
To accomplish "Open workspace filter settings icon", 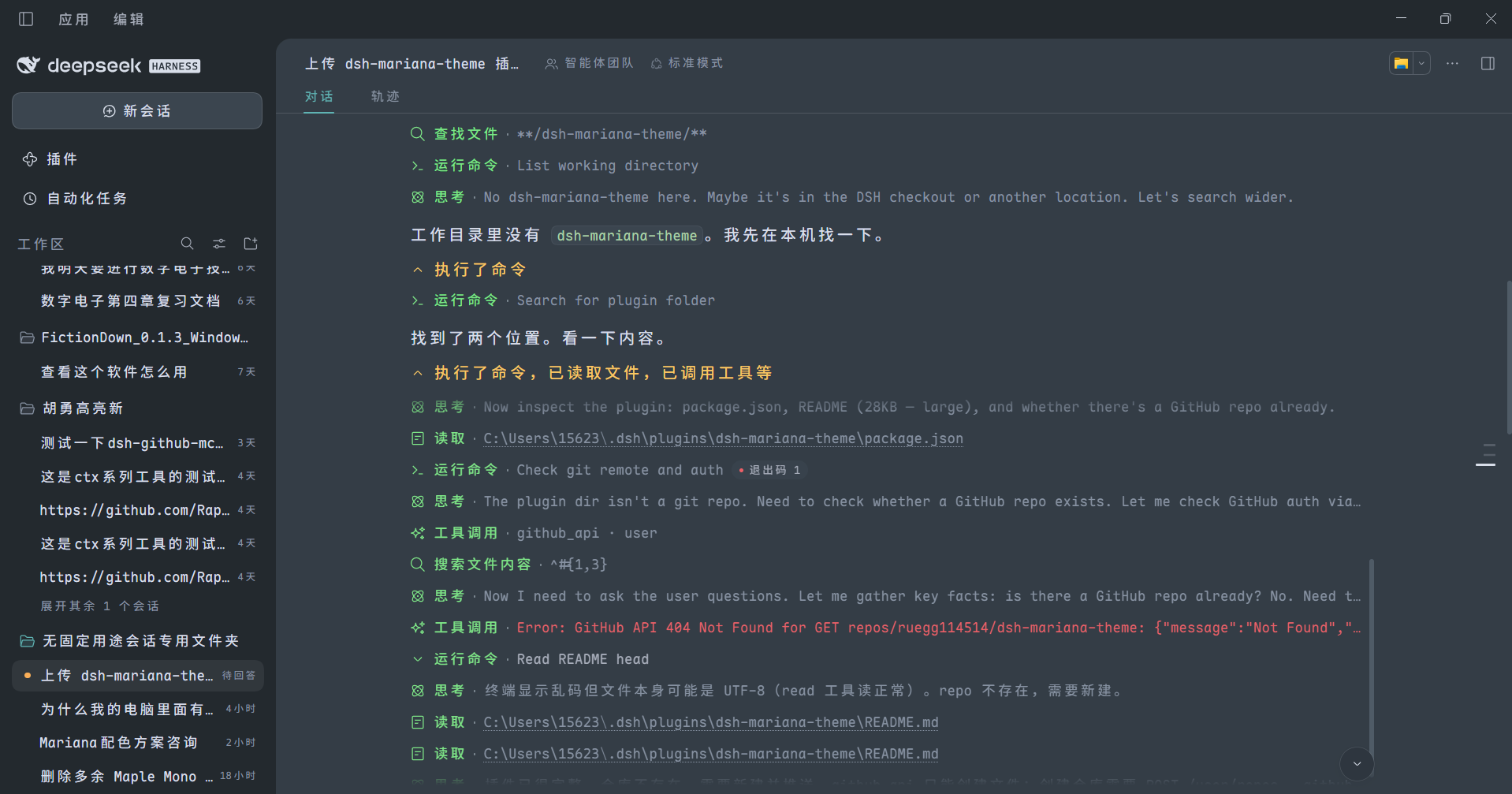I will tap(219, 244).
